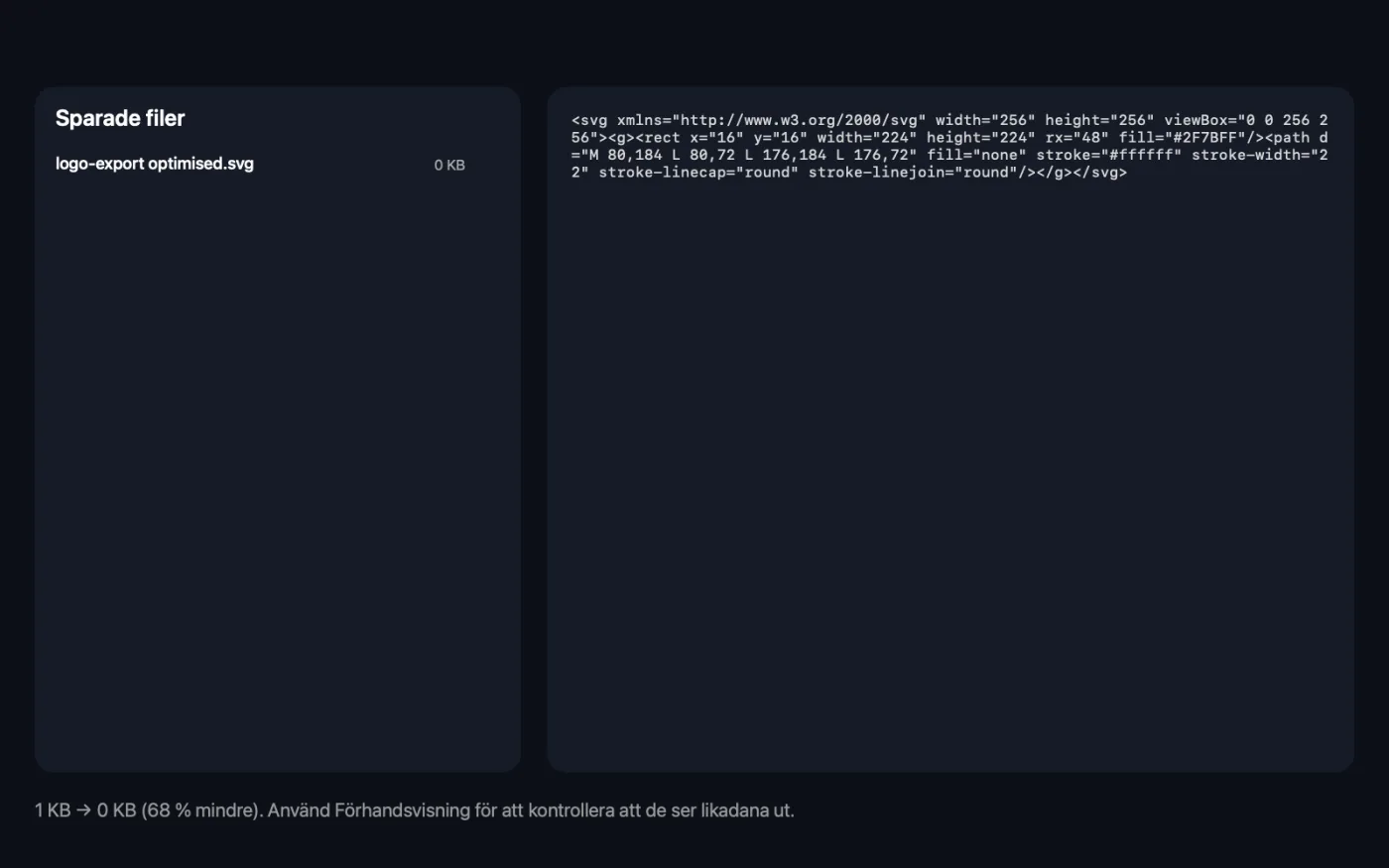The width and height of the screenshot is (1389, 868).
Task: Click the Sparade filer heading
Action: 120,118
